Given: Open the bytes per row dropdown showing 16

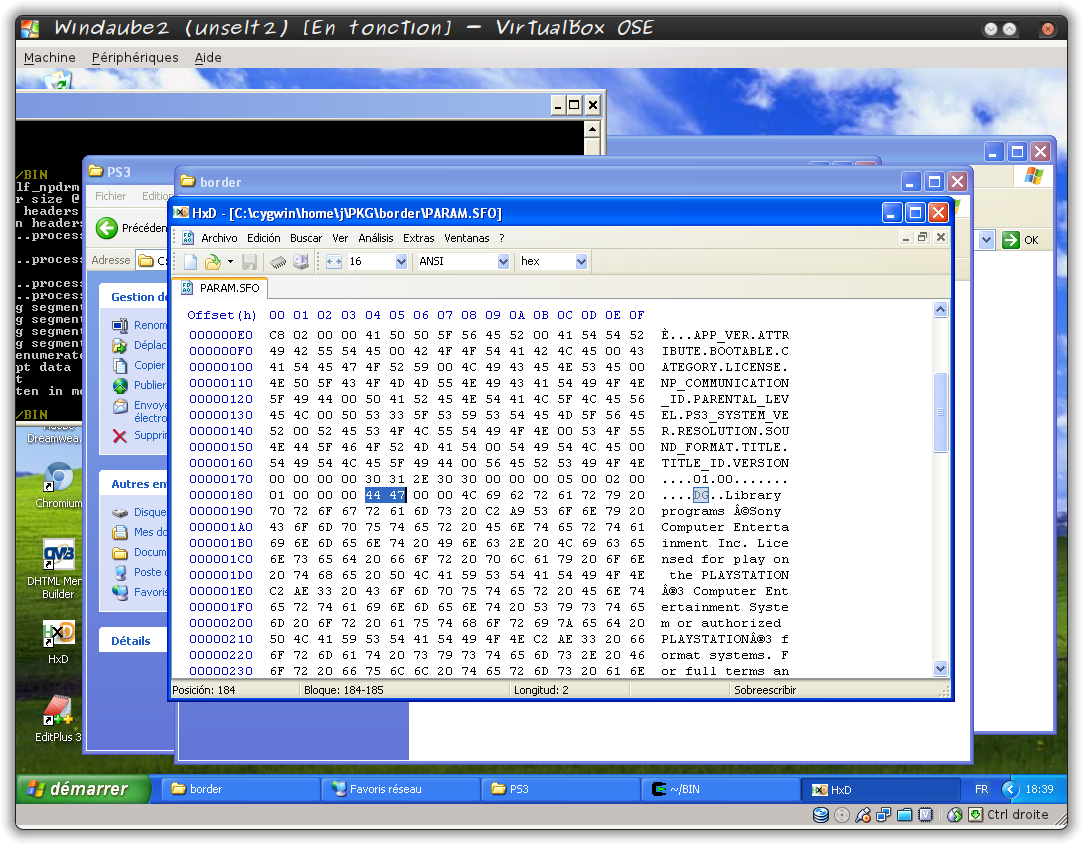Looking at the screenshot, I should (401, 262).
